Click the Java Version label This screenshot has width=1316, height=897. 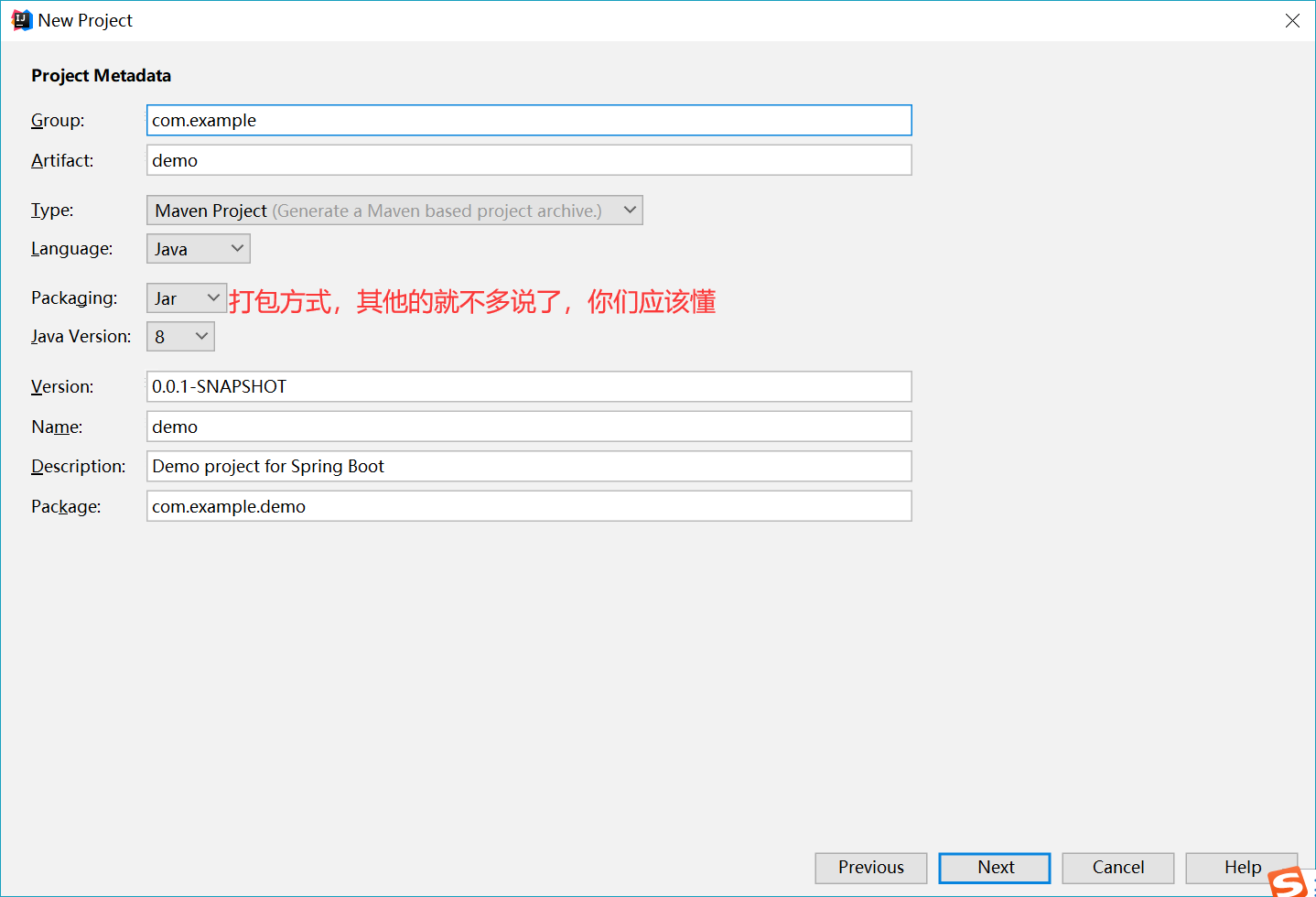click(81, 337)
